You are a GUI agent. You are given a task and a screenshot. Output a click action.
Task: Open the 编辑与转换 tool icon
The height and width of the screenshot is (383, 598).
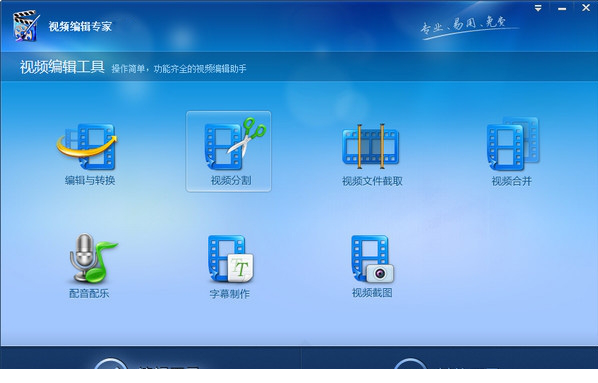(87, 146)
